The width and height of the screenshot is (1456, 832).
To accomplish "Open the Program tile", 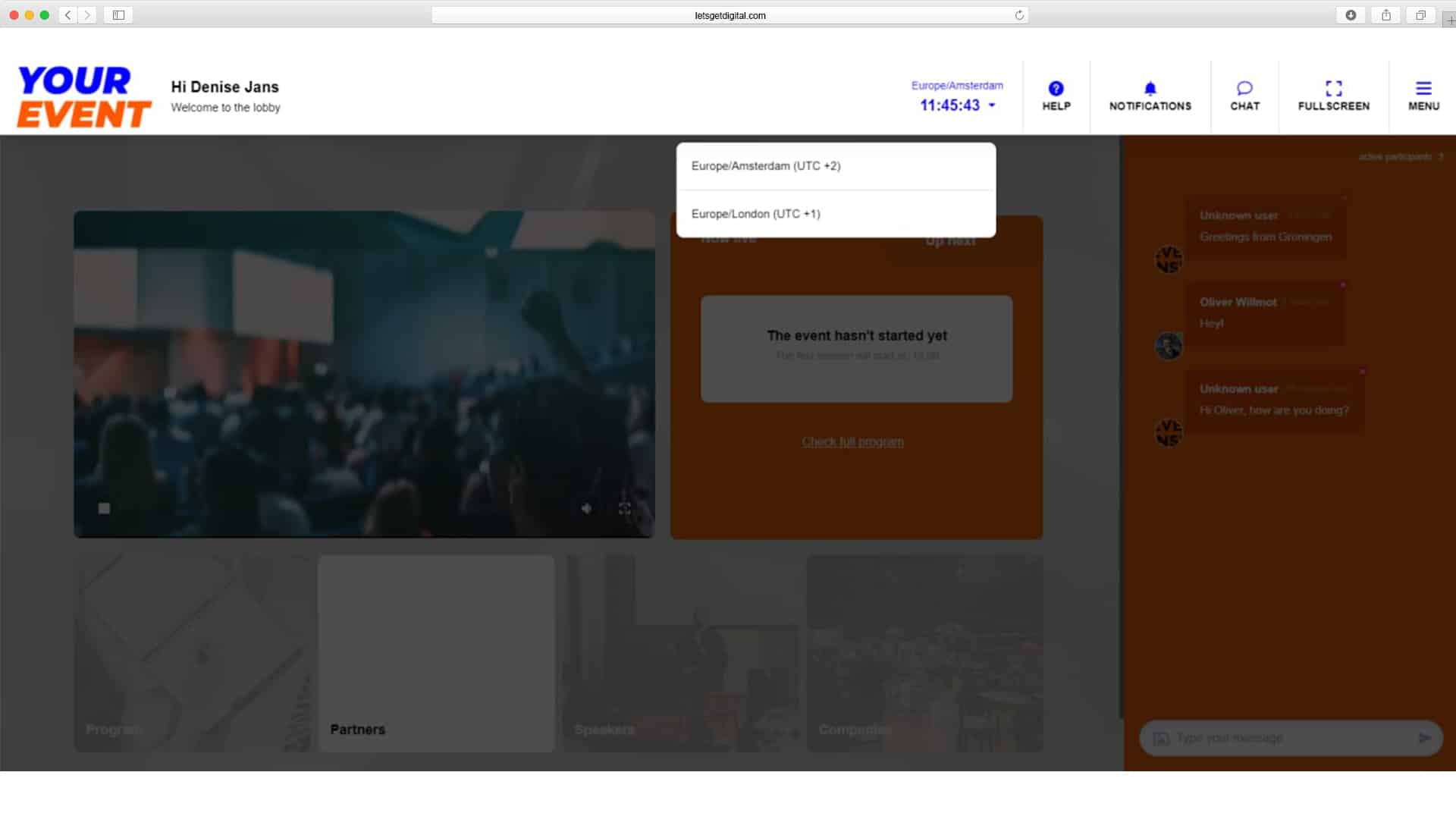I will [192, 654].
